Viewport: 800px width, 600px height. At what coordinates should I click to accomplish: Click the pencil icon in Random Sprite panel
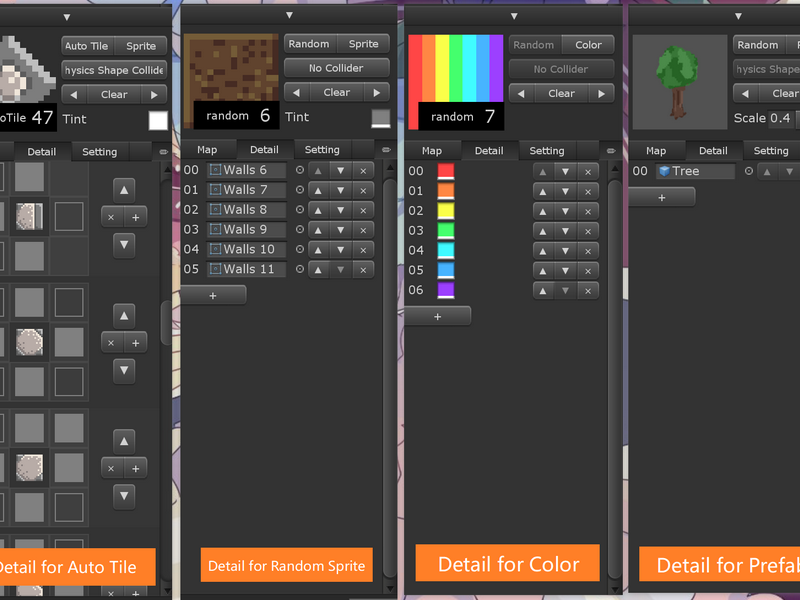coord(386,149)
